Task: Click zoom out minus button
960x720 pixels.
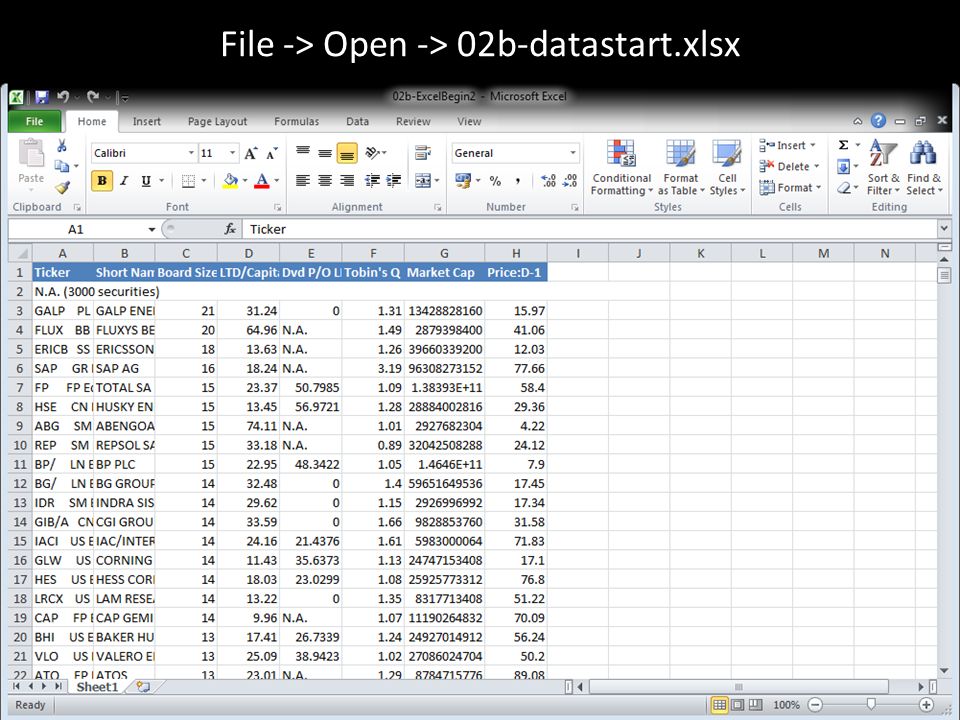Action: [816, 705]
